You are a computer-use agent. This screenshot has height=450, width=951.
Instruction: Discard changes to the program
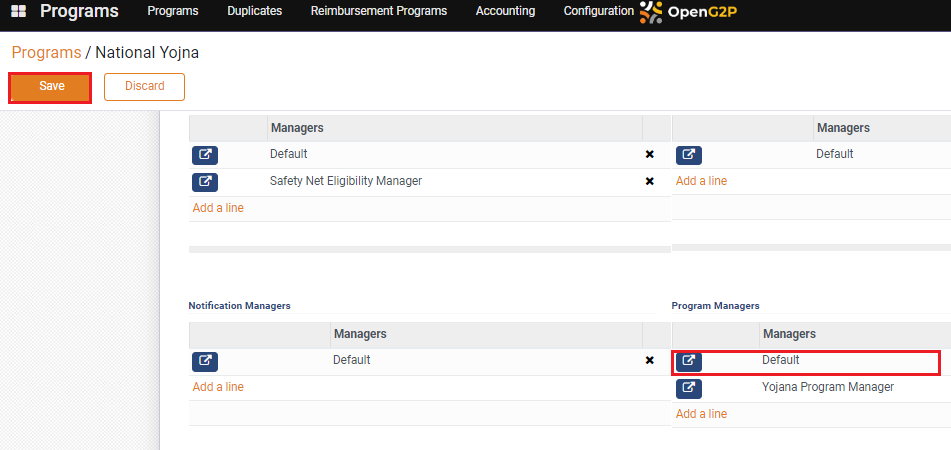(x=144, y=87)
